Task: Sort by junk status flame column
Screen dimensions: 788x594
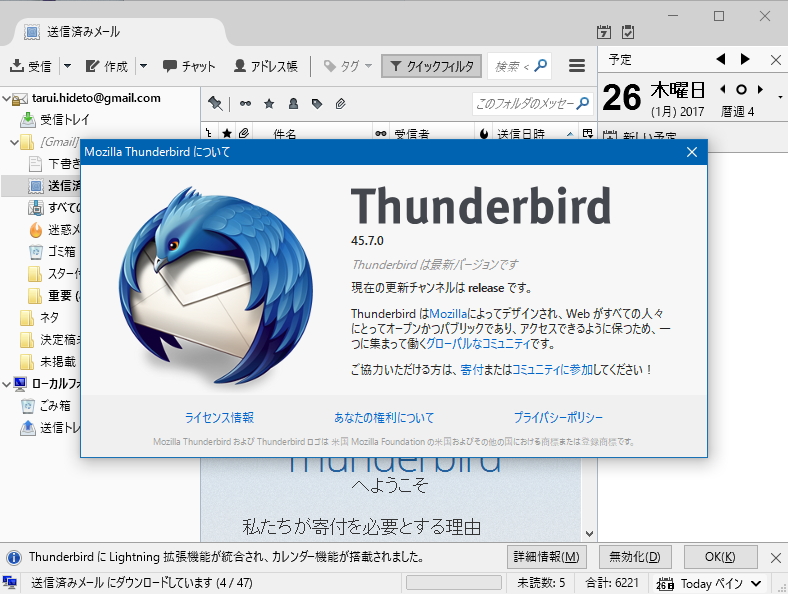Action: point(484,133)
